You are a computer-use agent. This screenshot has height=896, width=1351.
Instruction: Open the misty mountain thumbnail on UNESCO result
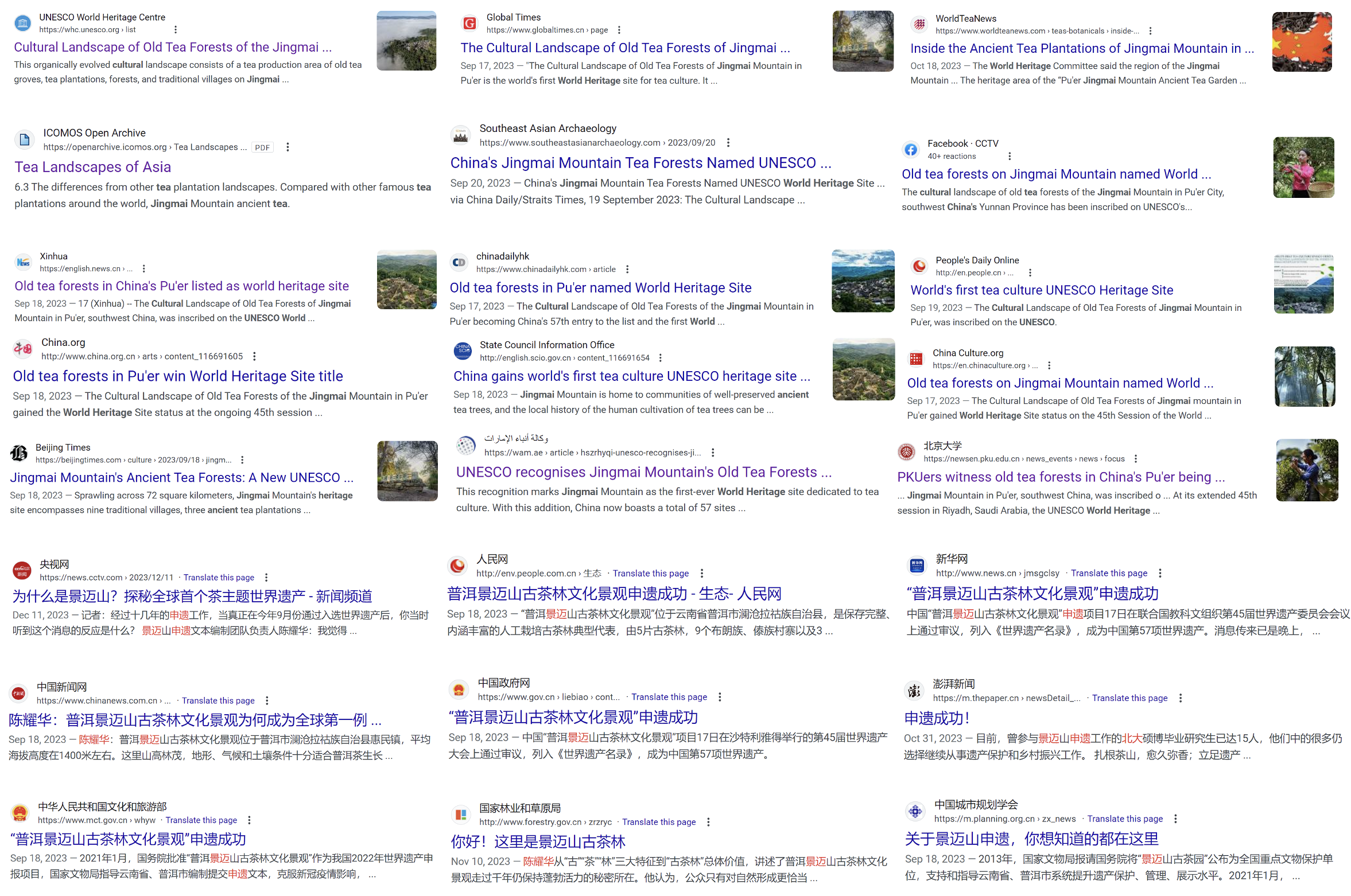point(406,41)
